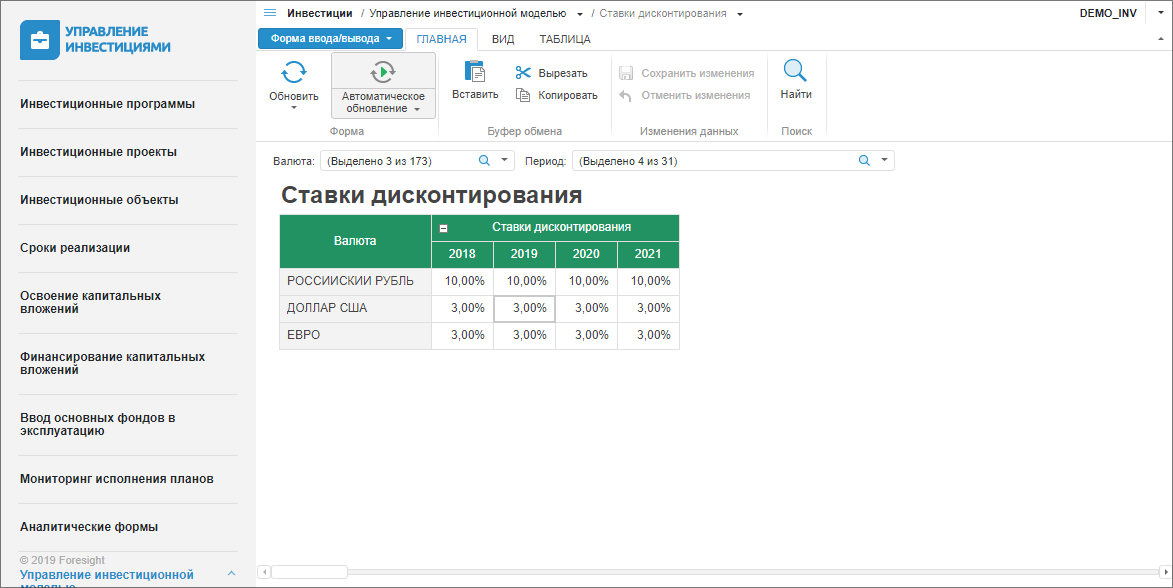Click the hamburger menu icon beside Инвестиции
This screenshot has width=1173, height=588.
270,13
